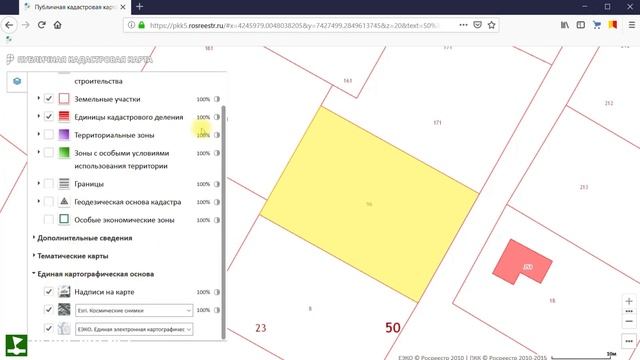Click the ЕЭКО map base thumbnail icon
This screenshot has width=640, height=360.
pos(64,328)
